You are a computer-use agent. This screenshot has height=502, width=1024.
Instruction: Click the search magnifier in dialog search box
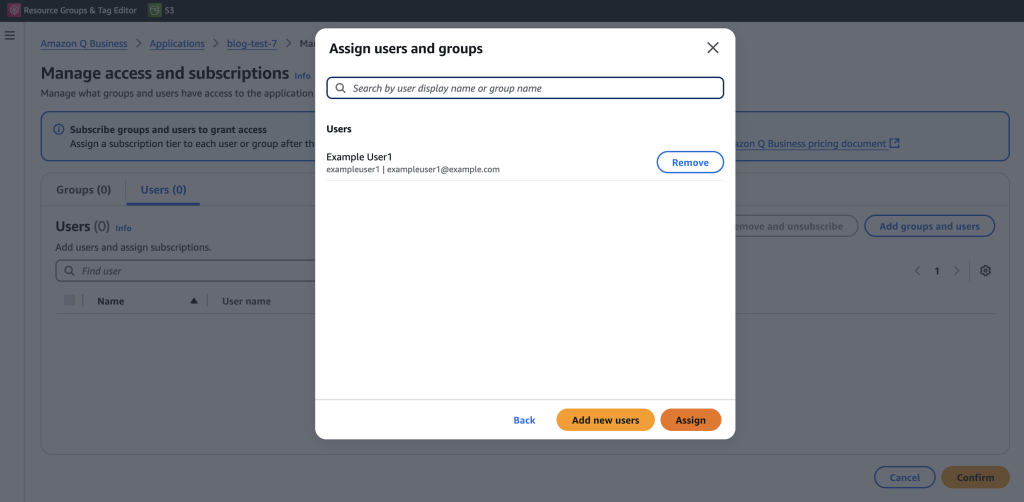click(340, 88)
